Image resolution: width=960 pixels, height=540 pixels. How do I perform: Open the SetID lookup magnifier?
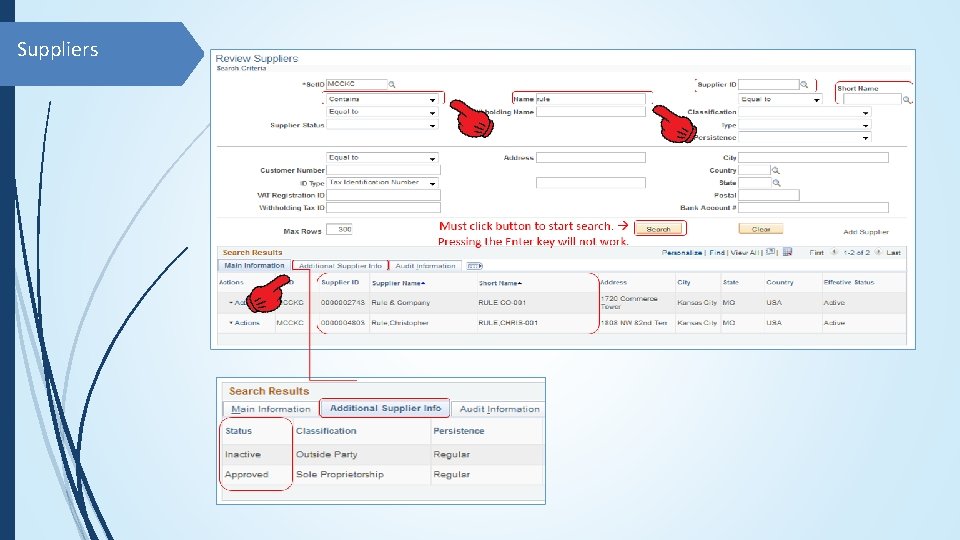(392, 84)
